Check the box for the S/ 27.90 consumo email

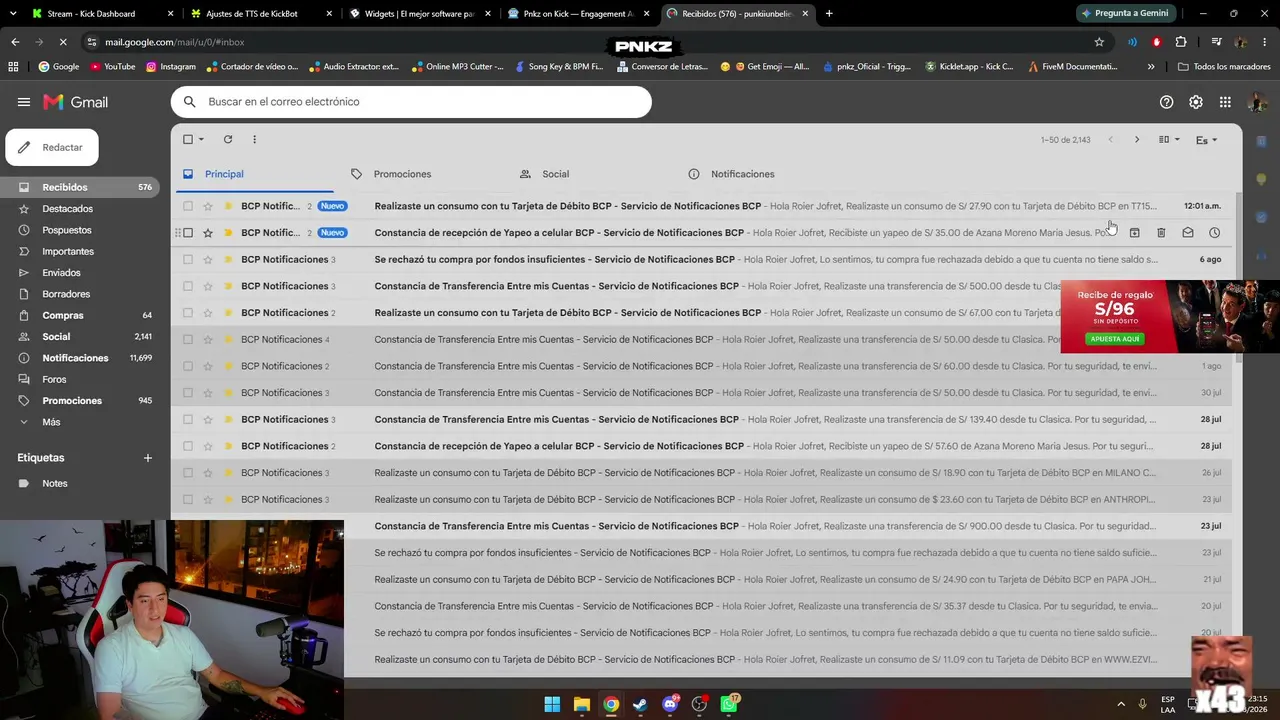point(188,206)
